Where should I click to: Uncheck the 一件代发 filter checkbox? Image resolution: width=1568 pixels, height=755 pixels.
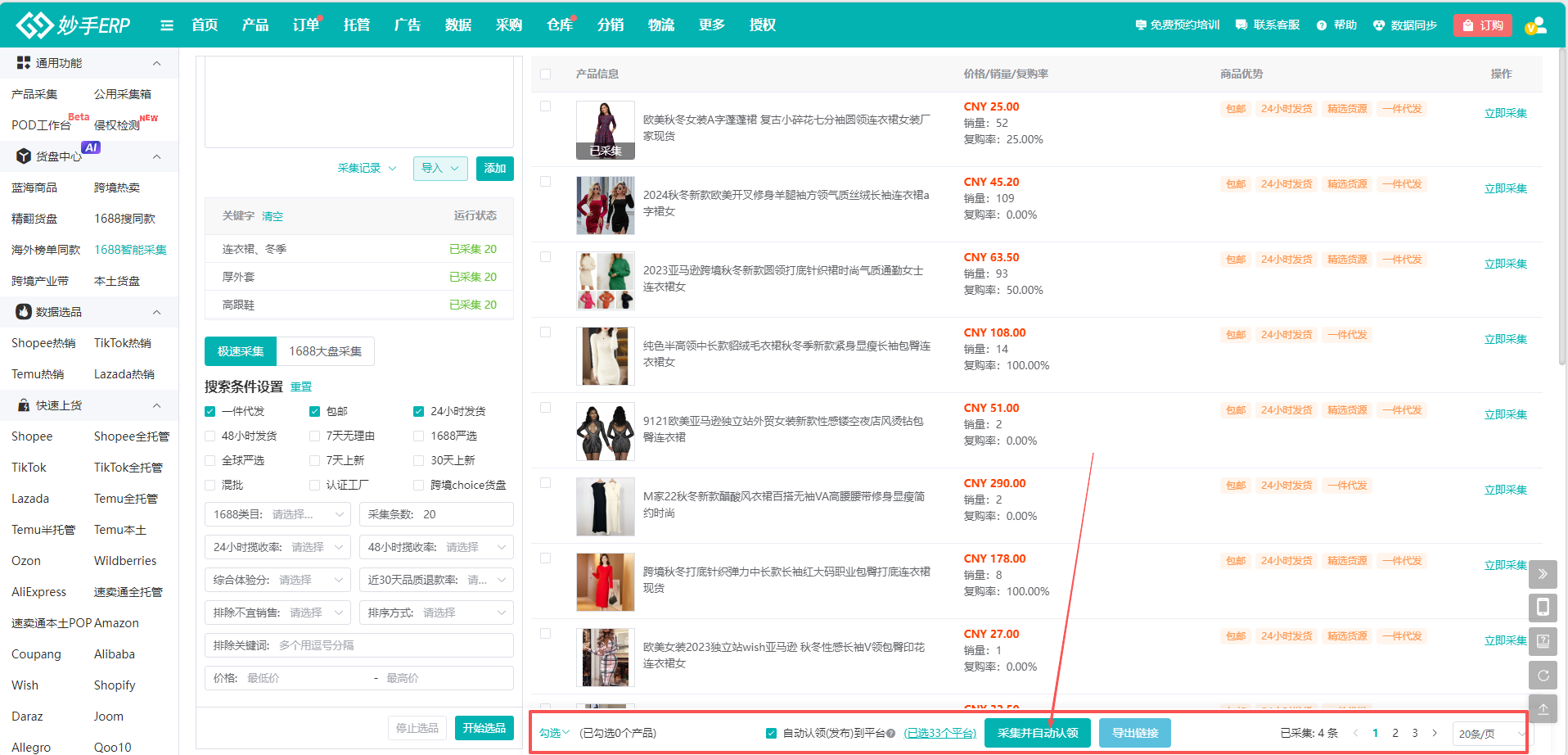(210, 411)
